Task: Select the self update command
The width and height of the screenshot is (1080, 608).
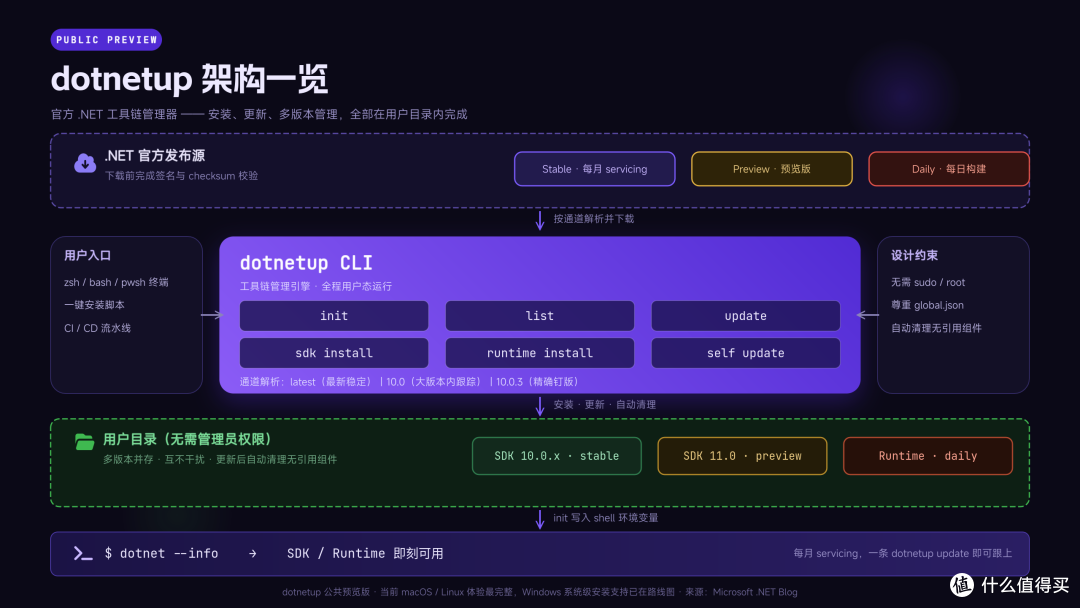Action: pos(745,353)
